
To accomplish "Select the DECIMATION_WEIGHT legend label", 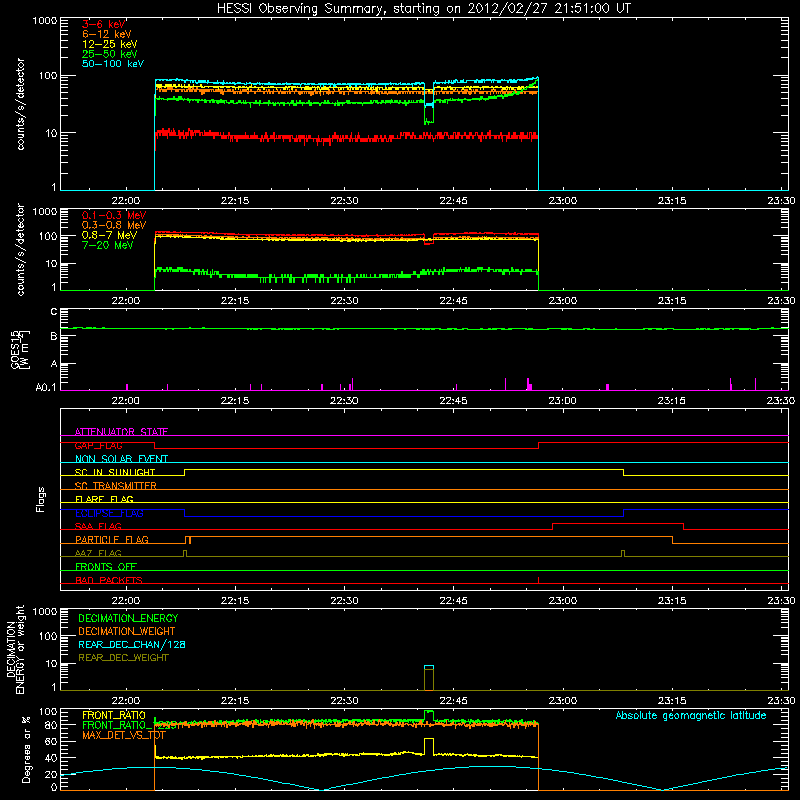I will point(127,631).
